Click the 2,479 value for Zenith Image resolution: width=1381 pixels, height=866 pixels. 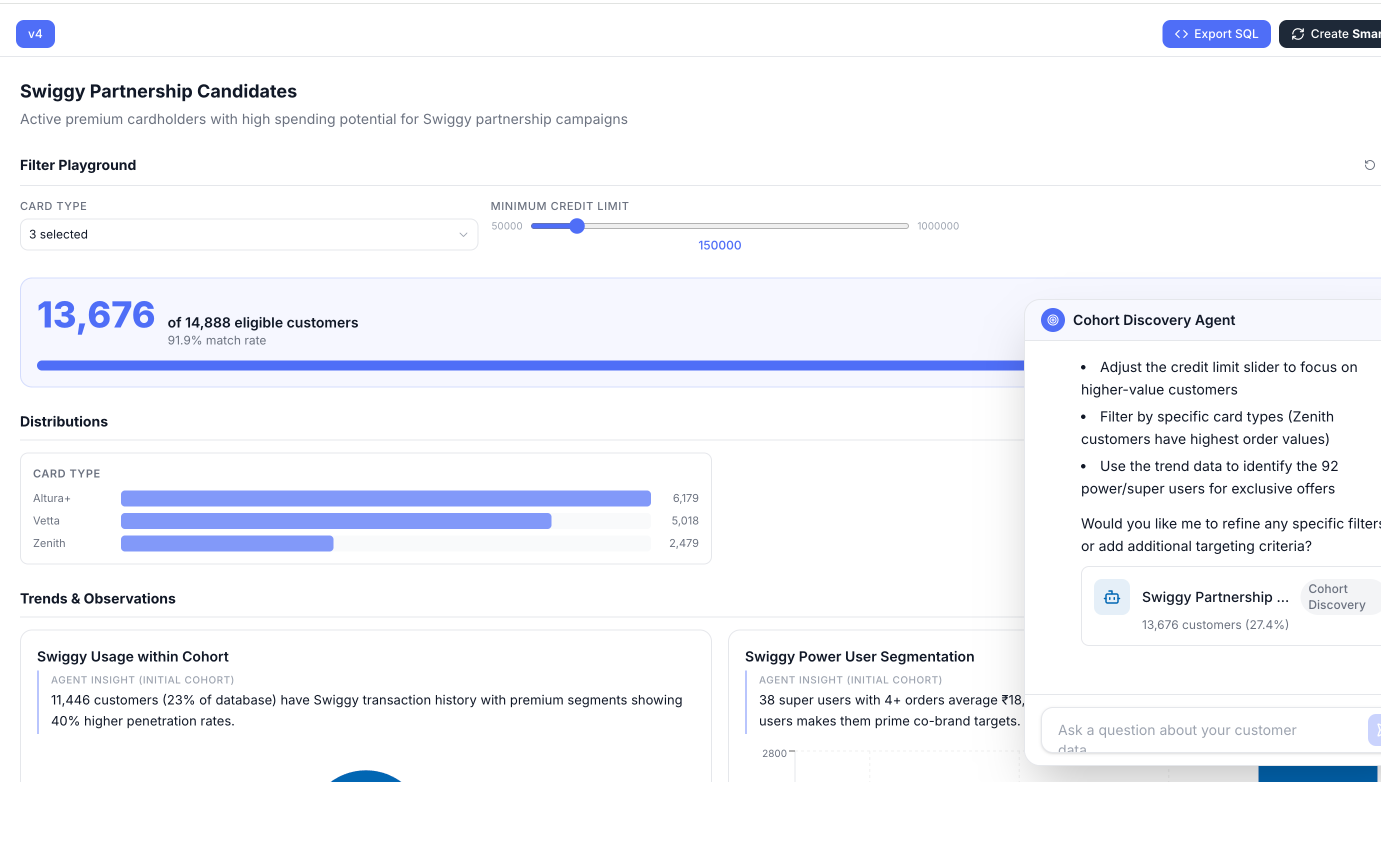(684, 543)
